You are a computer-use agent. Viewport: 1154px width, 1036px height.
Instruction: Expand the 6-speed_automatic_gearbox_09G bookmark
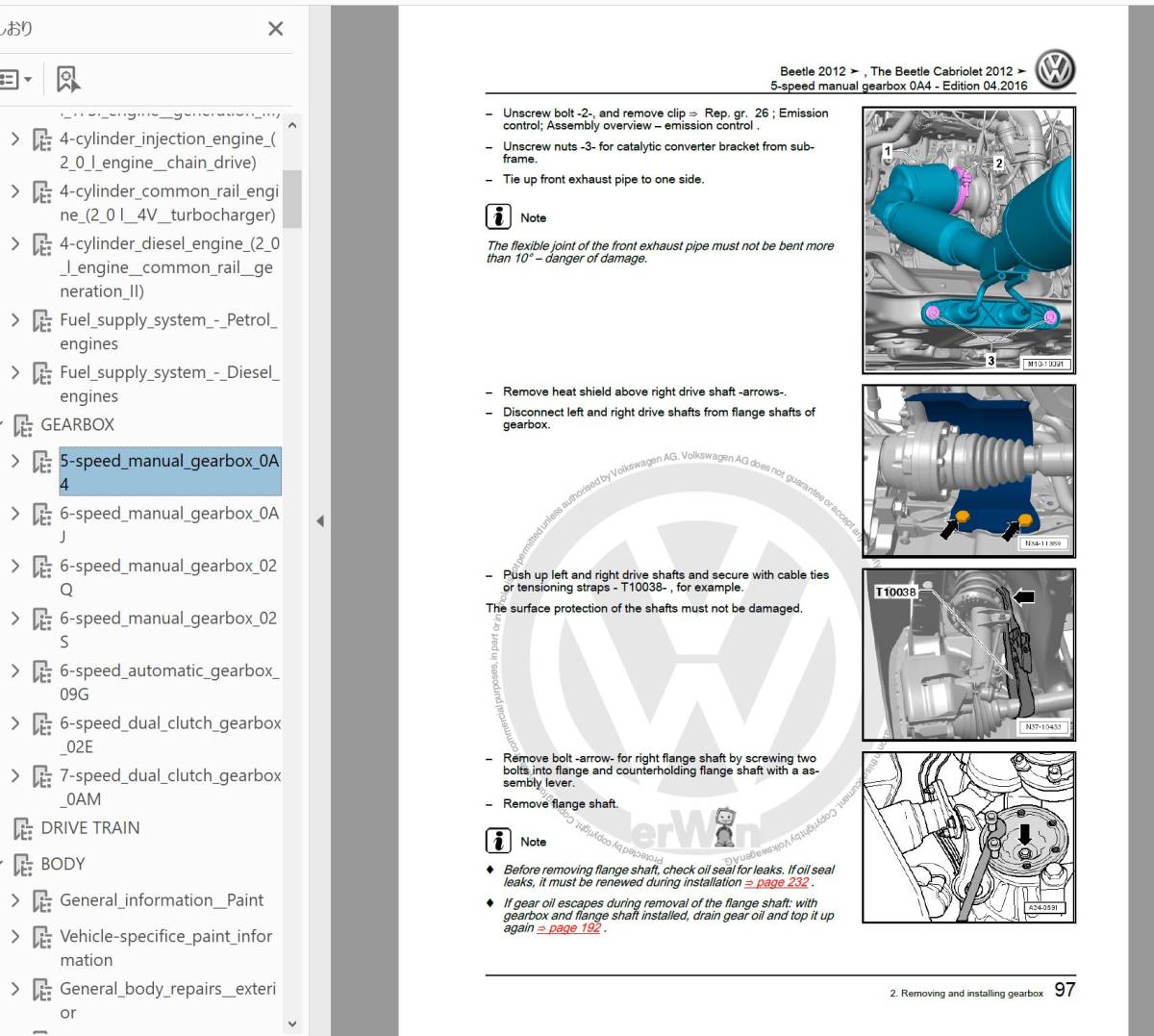coord(15,670)
